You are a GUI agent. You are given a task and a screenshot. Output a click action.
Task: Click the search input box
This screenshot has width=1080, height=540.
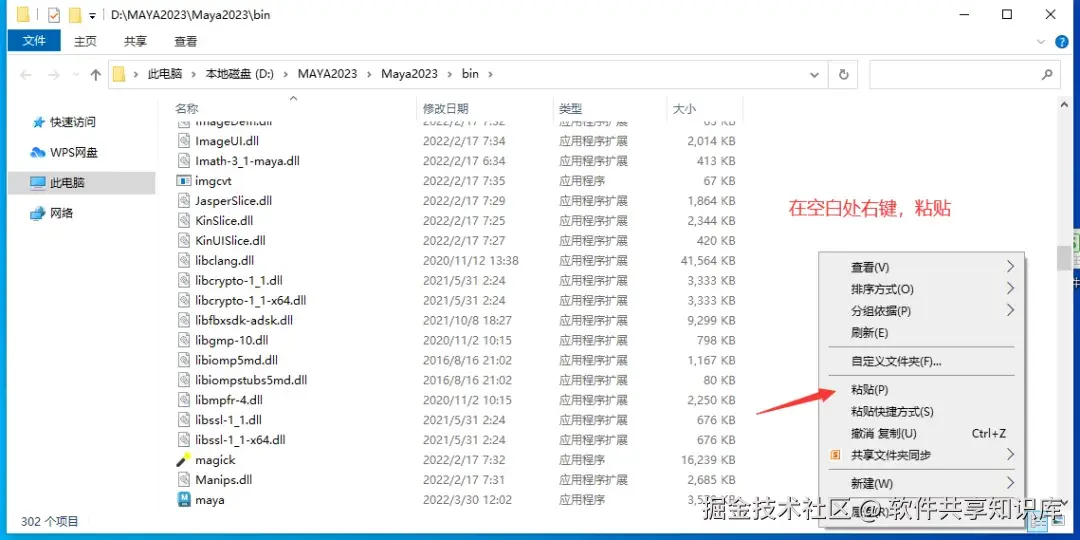click(964, 74)
